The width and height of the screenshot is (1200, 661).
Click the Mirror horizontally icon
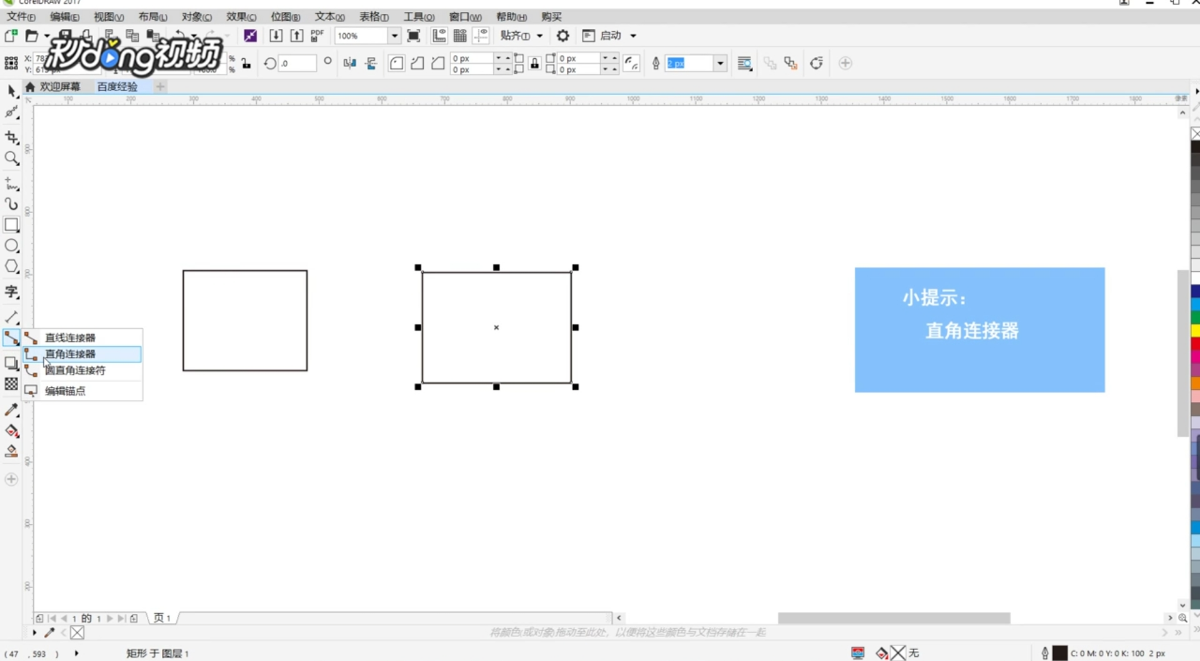pyautogui.click(x=350, y=63)
